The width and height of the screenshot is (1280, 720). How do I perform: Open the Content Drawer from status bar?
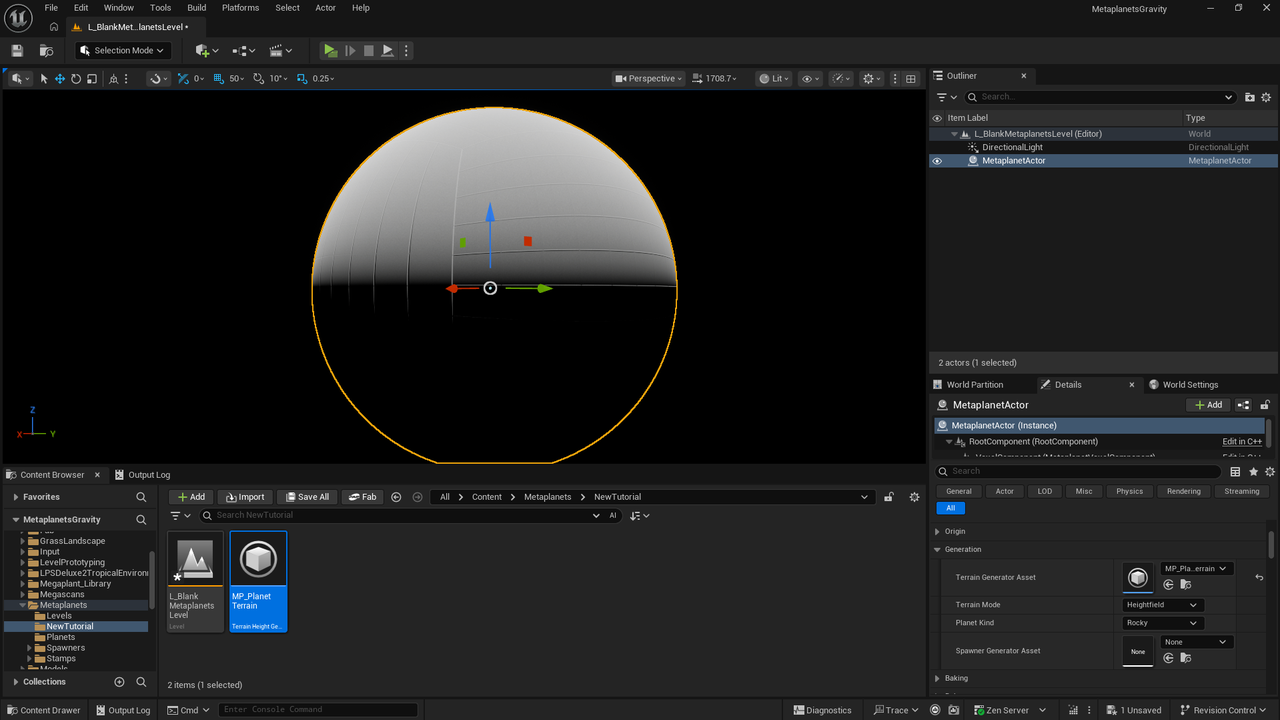[x=43, y=710]
